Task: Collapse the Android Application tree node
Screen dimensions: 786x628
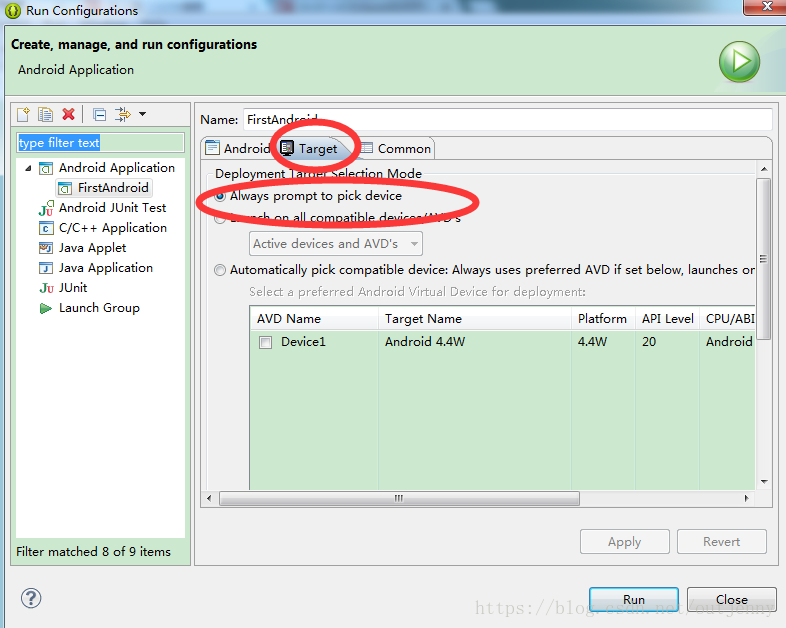Action: tap(29, 168)
